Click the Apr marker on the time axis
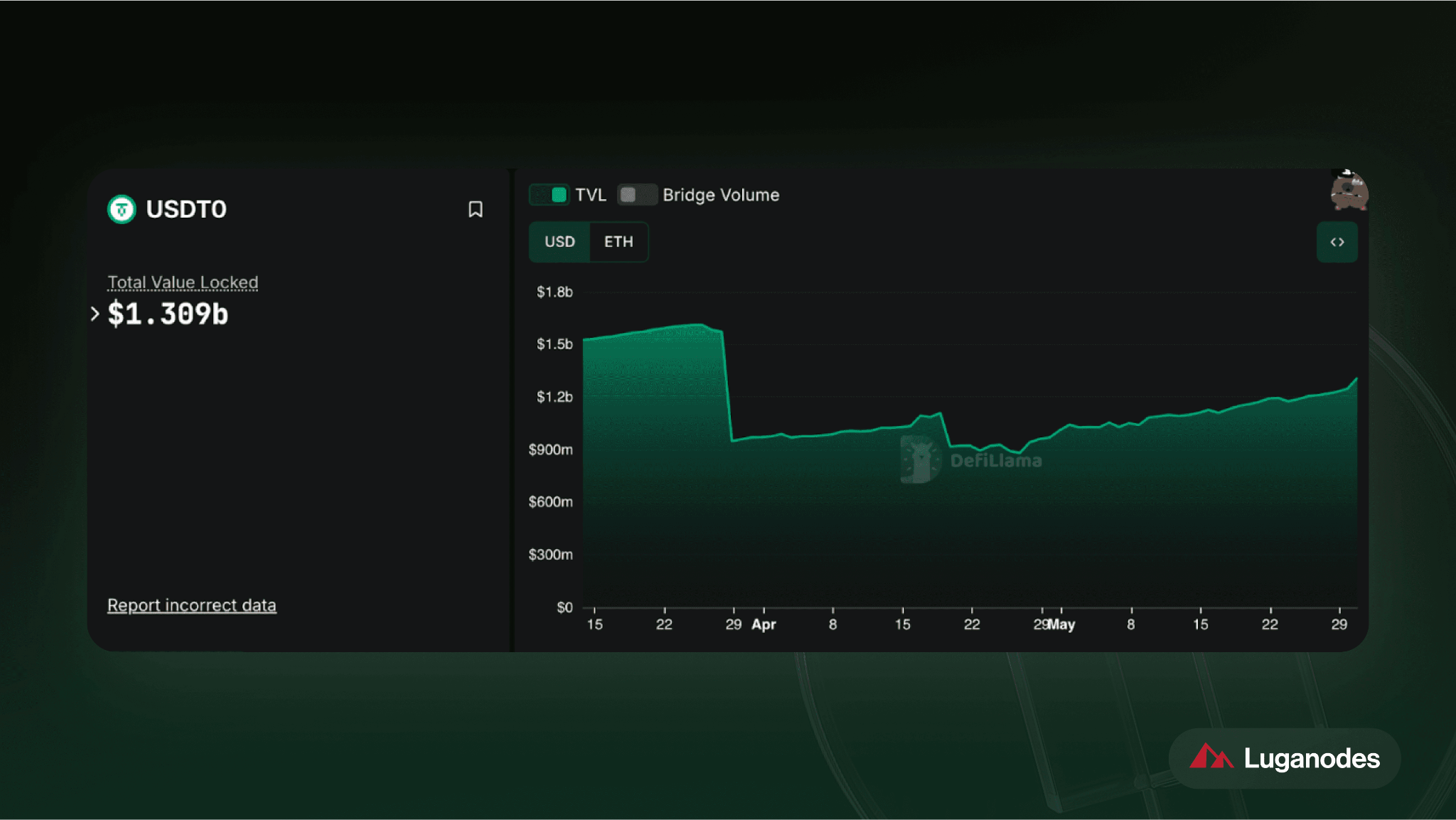1456x820 pixels. click(x=764, y=624)
